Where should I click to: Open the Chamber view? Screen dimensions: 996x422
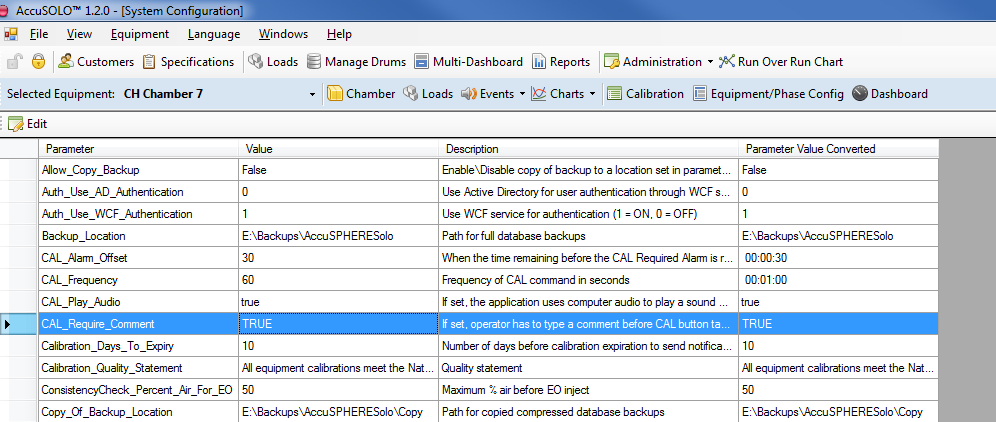click(x=361, y=94)
